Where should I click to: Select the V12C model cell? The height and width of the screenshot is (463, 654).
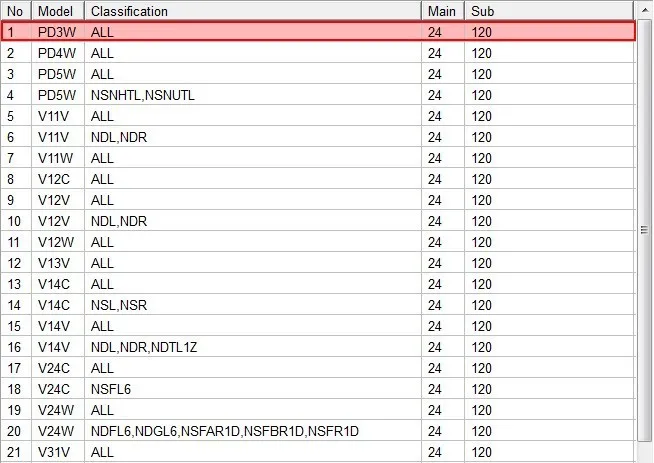(58, 179)
